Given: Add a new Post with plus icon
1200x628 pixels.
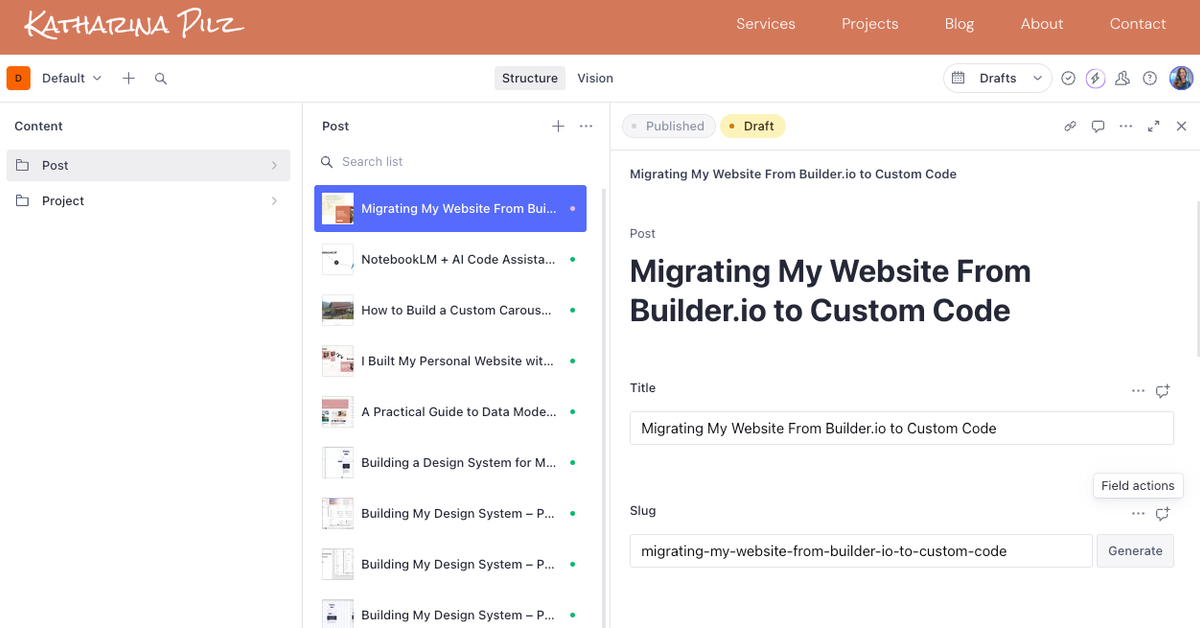Looking at the screenshot, I should coord(558,126).
